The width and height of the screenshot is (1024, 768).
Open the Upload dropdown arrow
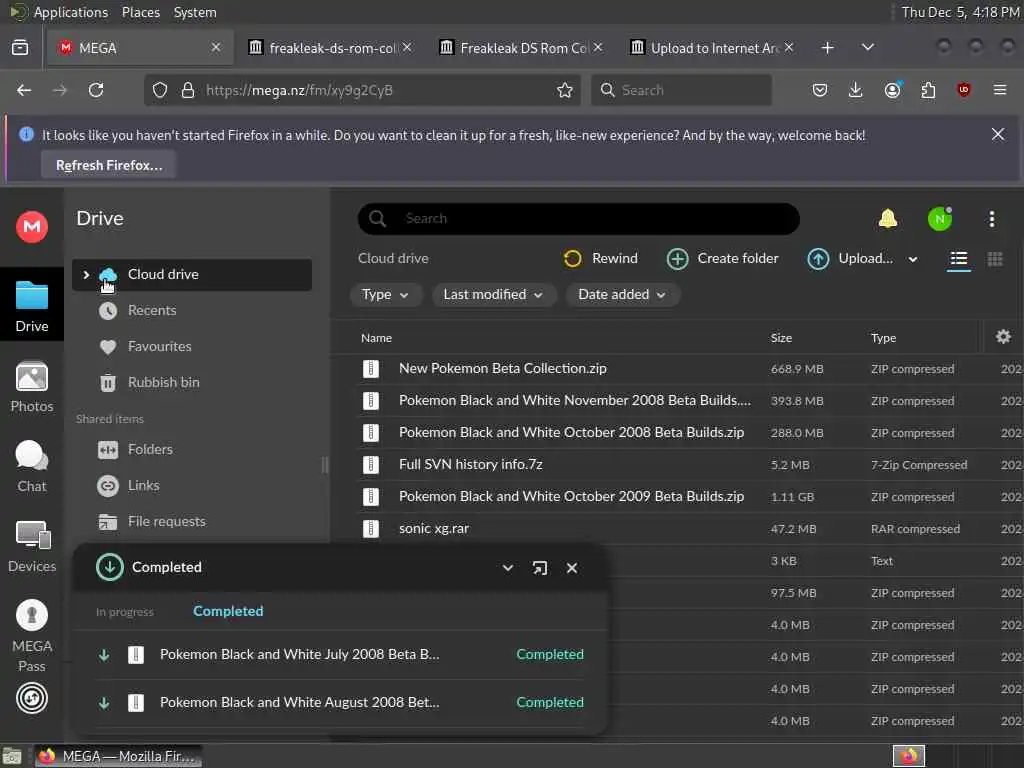pyautogui.click(x=913, y=259)
